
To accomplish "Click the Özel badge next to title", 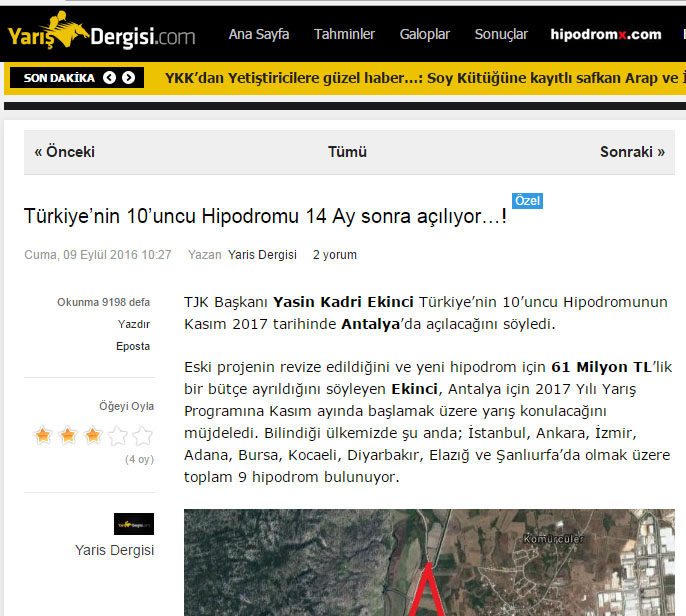I will (x=528, y=201).
